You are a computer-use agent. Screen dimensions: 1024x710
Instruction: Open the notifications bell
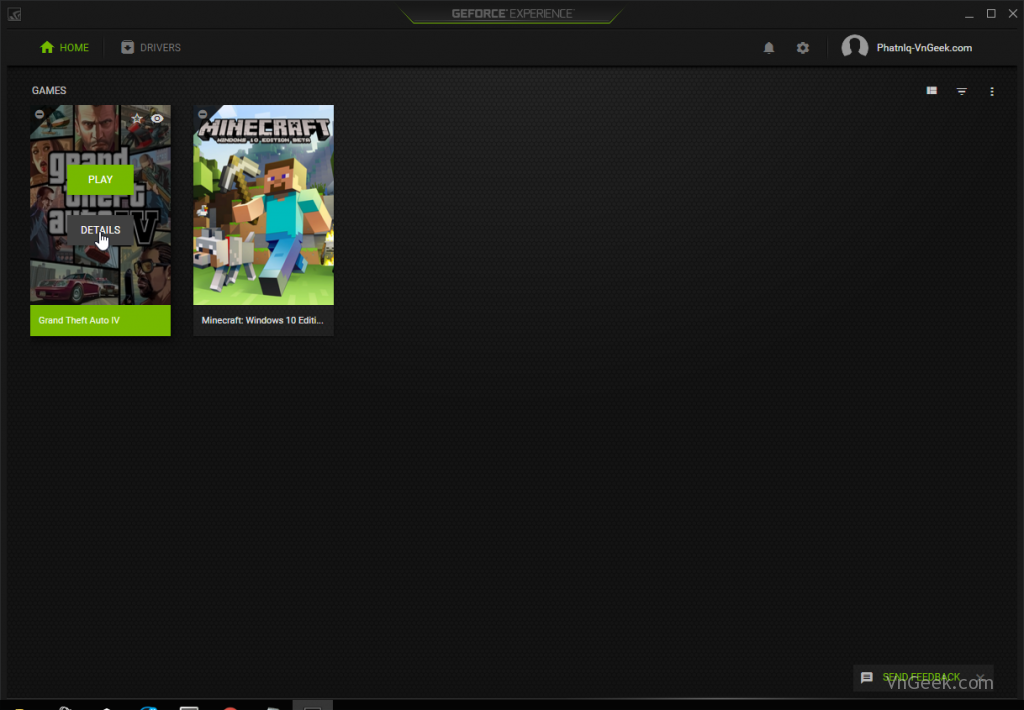pos(769,48)
